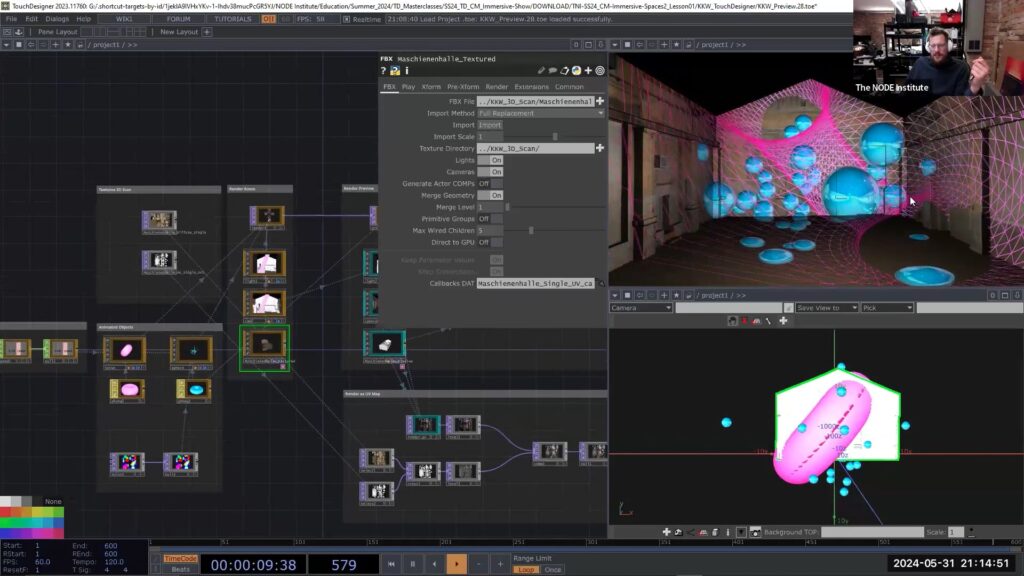Click the Python help icon in parameters
The width and height of the screenshot is (1024, 576).
pyautogui.click(x=395, y=71)
